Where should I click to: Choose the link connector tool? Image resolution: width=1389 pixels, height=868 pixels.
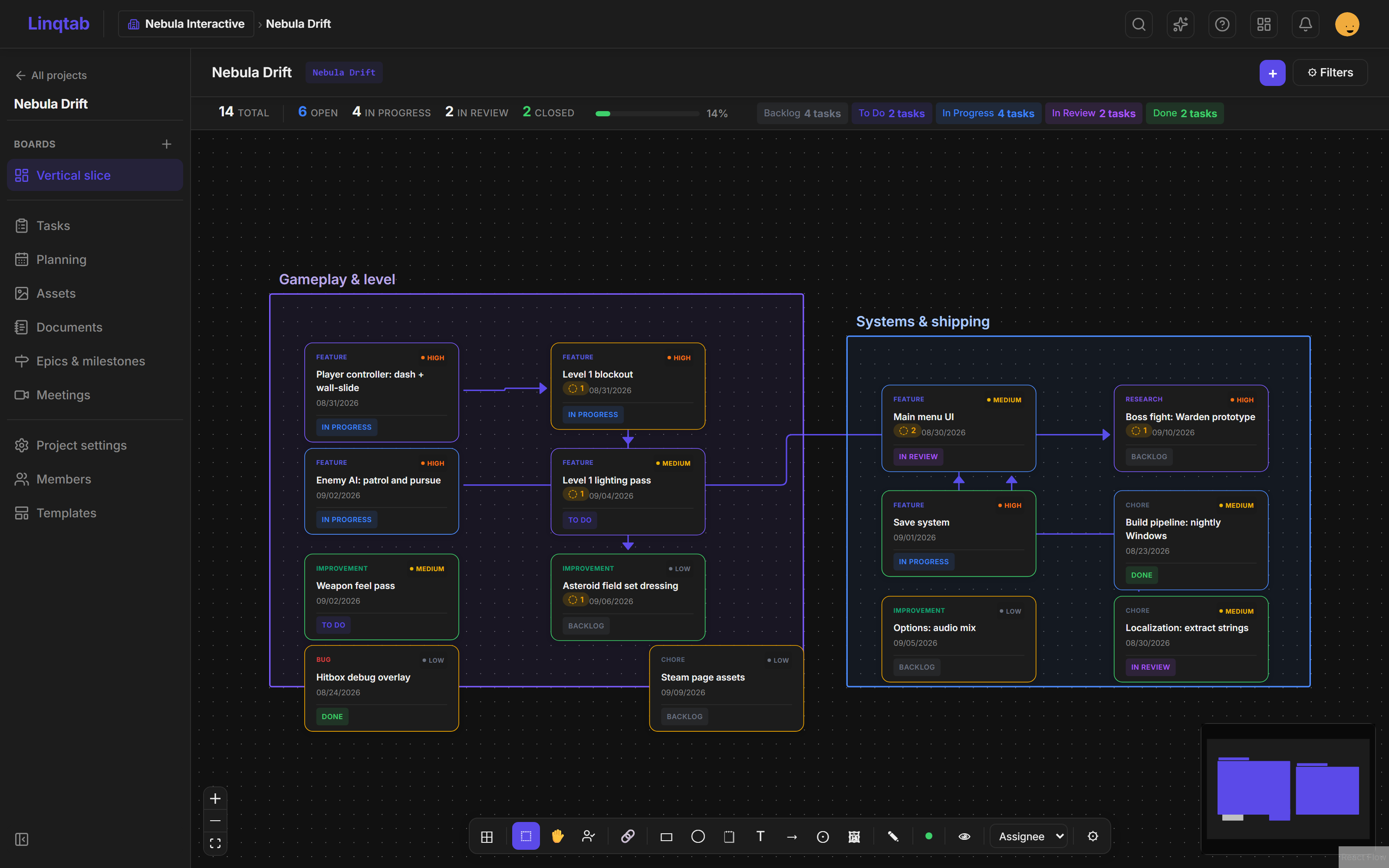[628, 836]
